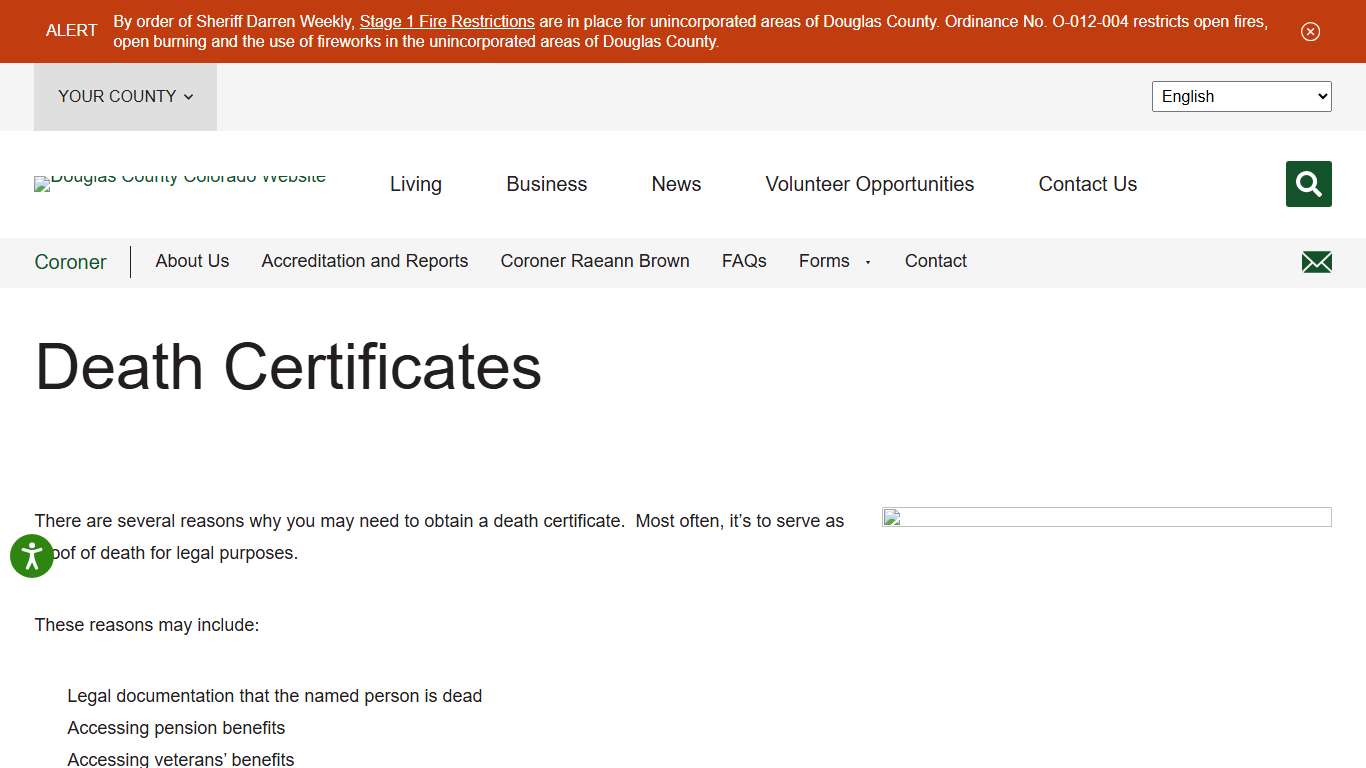The width and height of the screenshot is (1366, 768).
Task: Go to the Contact Us page
Action: pos(1087,184)
